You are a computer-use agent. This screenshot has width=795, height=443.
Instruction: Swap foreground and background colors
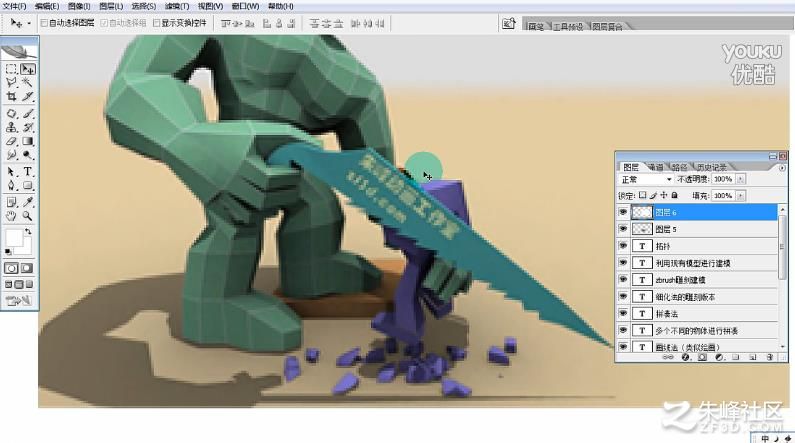pyautogui.click(x=28, y=231)
